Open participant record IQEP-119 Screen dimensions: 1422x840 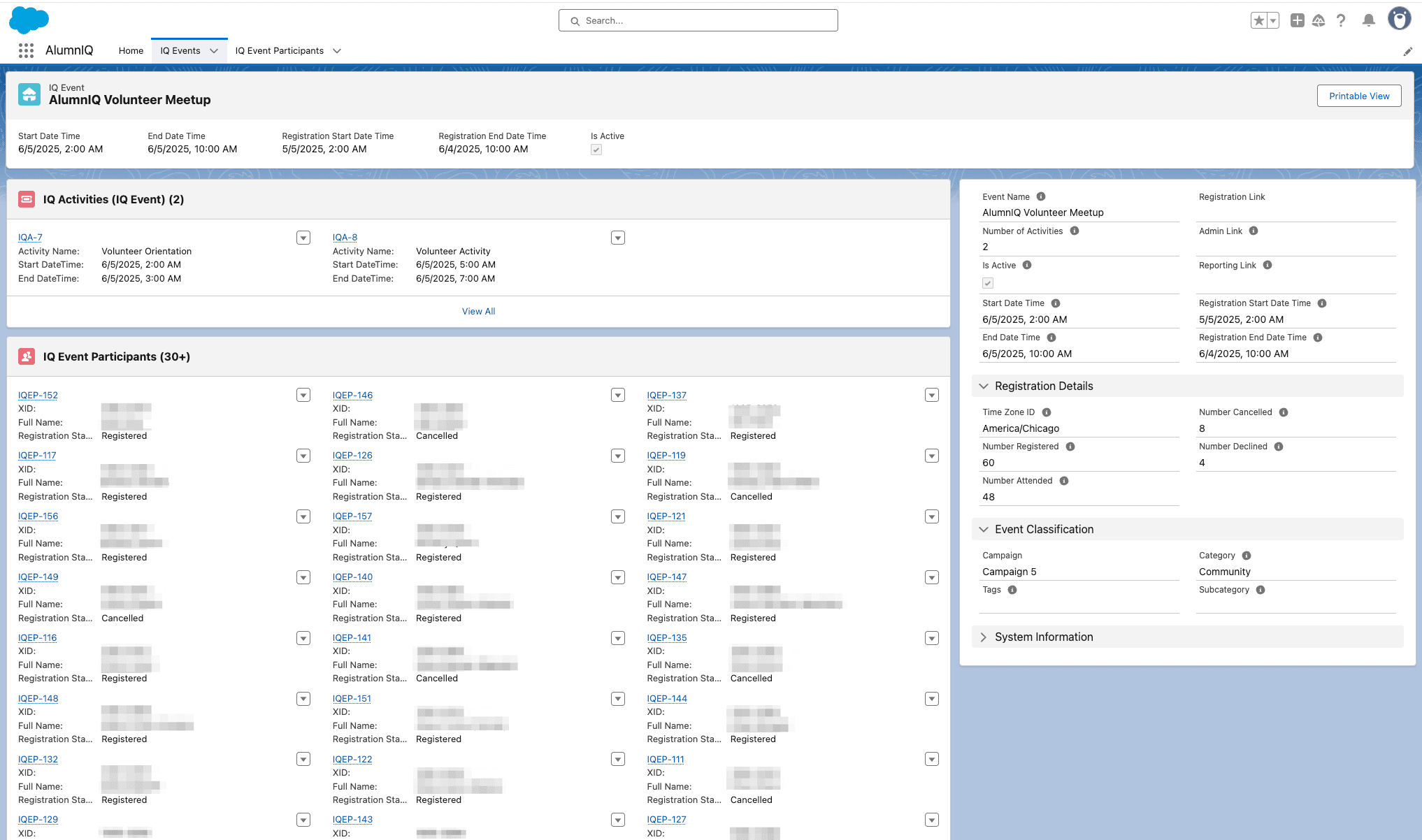pos(666,455)
